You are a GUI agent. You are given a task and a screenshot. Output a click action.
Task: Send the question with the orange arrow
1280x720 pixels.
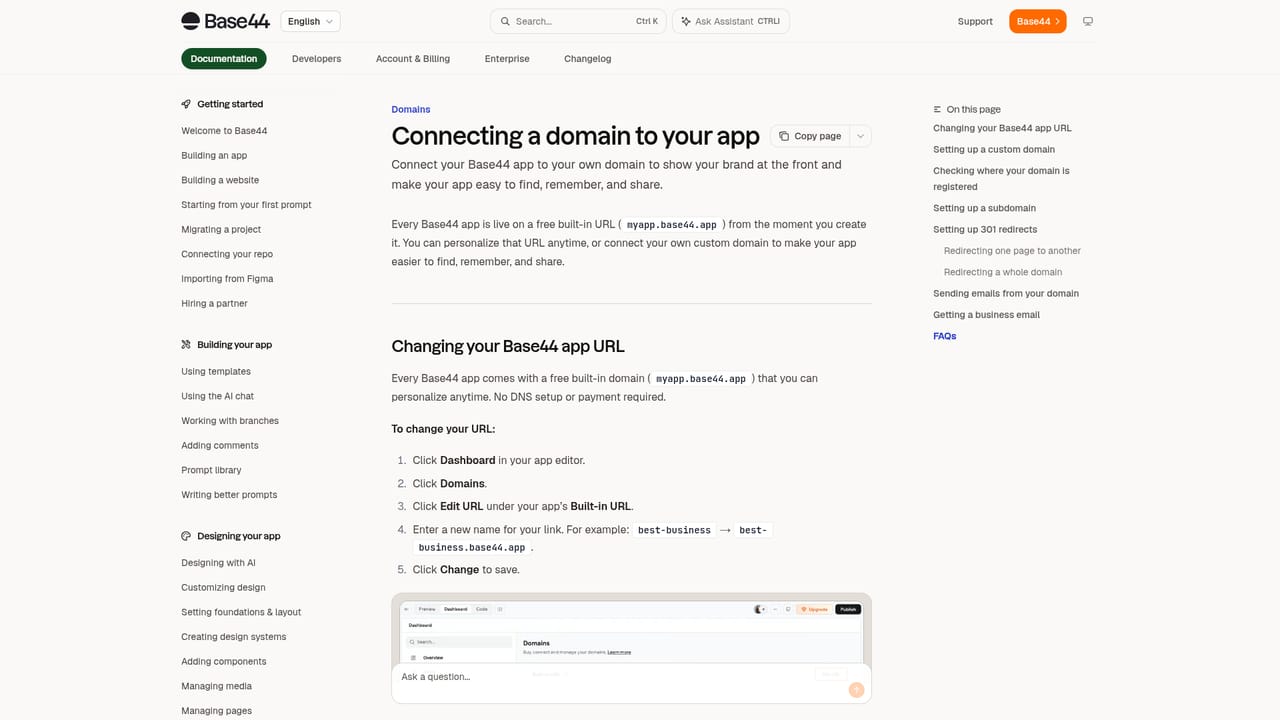pos(856,690)
